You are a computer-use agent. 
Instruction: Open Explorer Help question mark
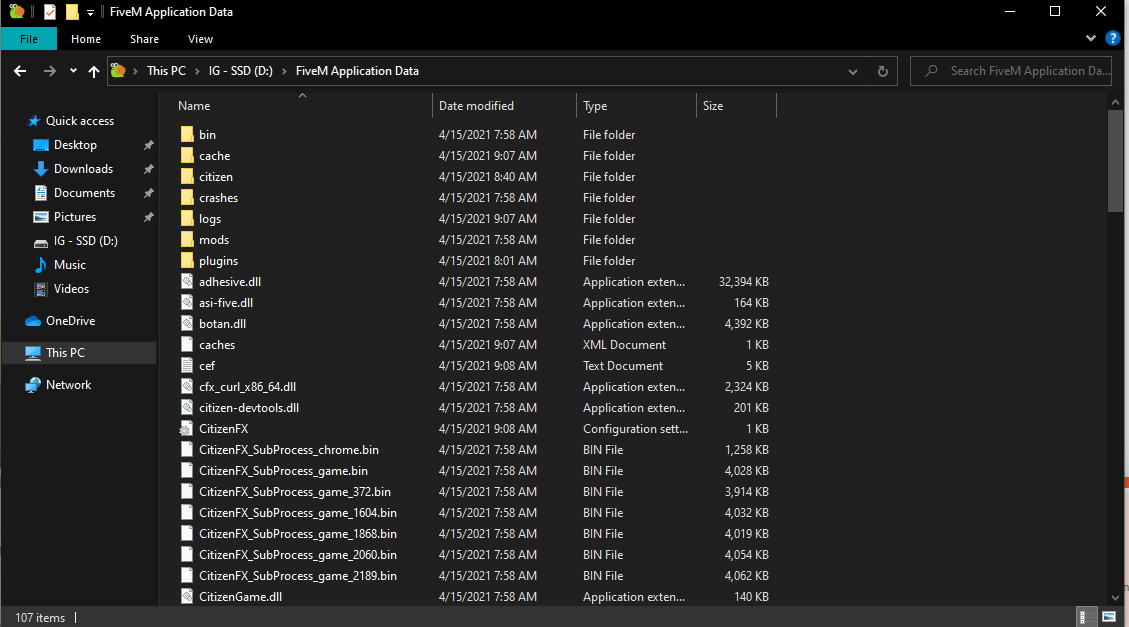coord(1112,39)
